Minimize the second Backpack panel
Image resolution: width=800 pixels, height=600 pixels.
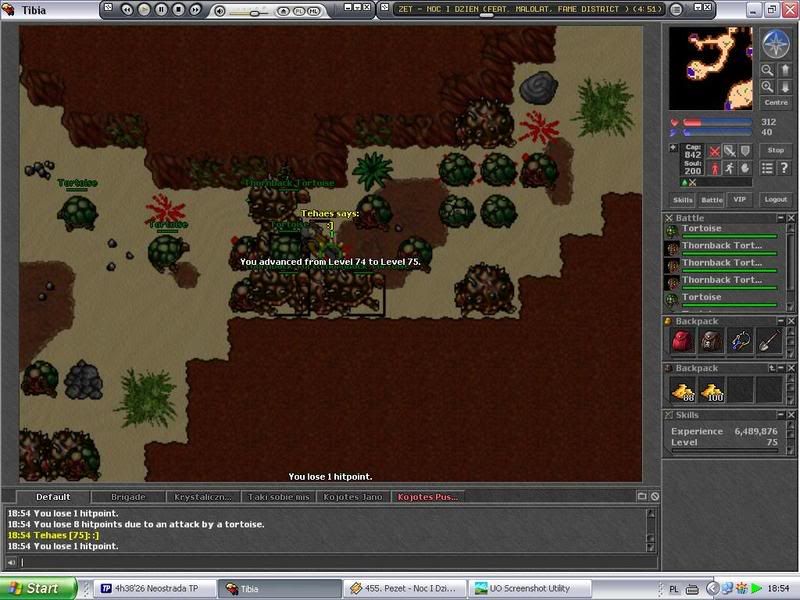click(781, 368)
